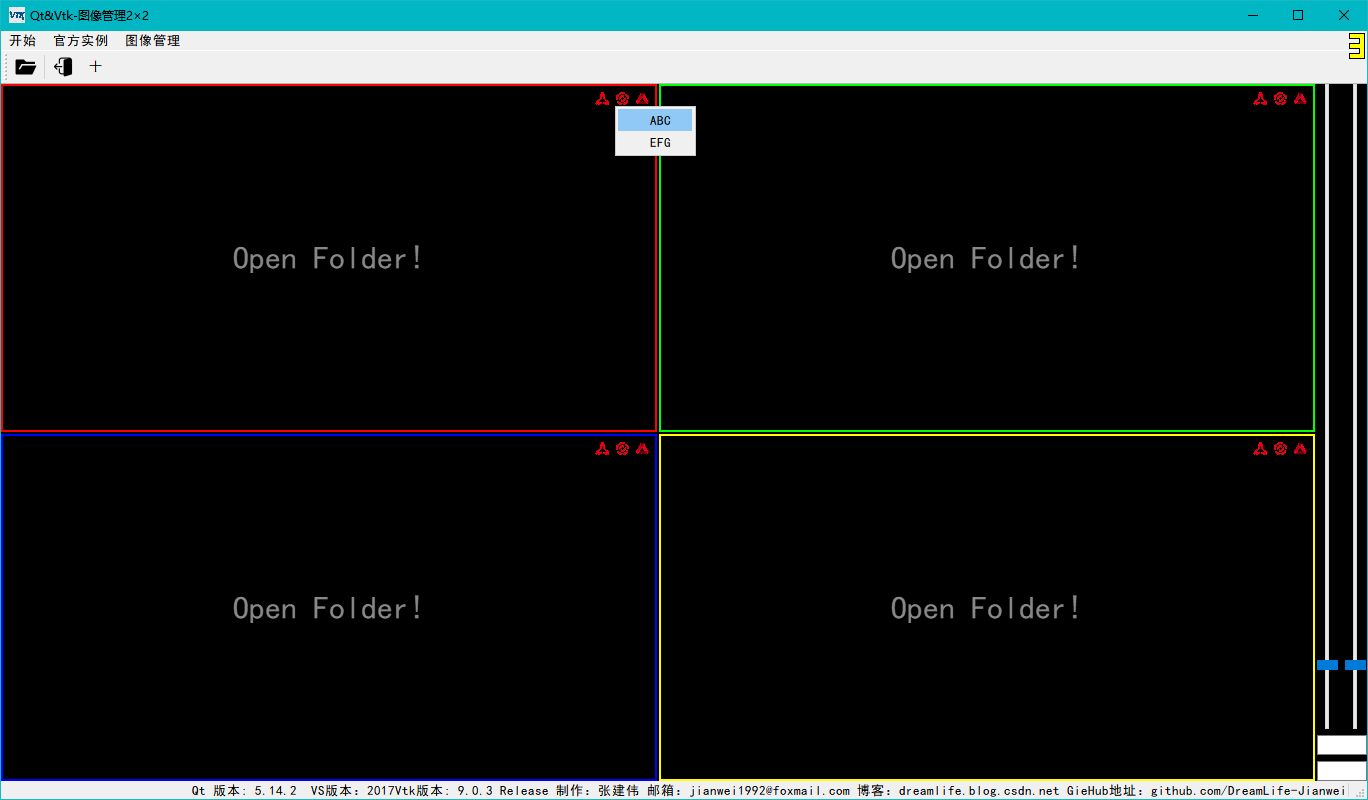
Task: Click the circular gear icon in the green viewport
Action: pyautogui.click(x=1280, y=98)
